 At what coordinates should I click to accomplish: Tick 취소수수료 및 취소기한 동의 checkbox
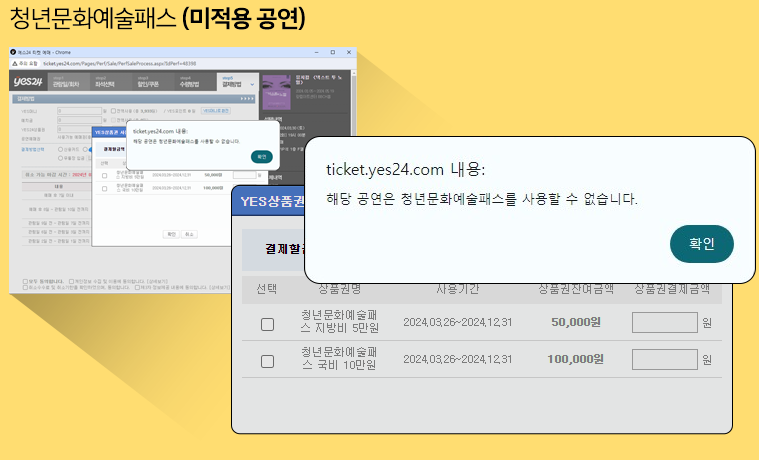(x=25, y=288)
